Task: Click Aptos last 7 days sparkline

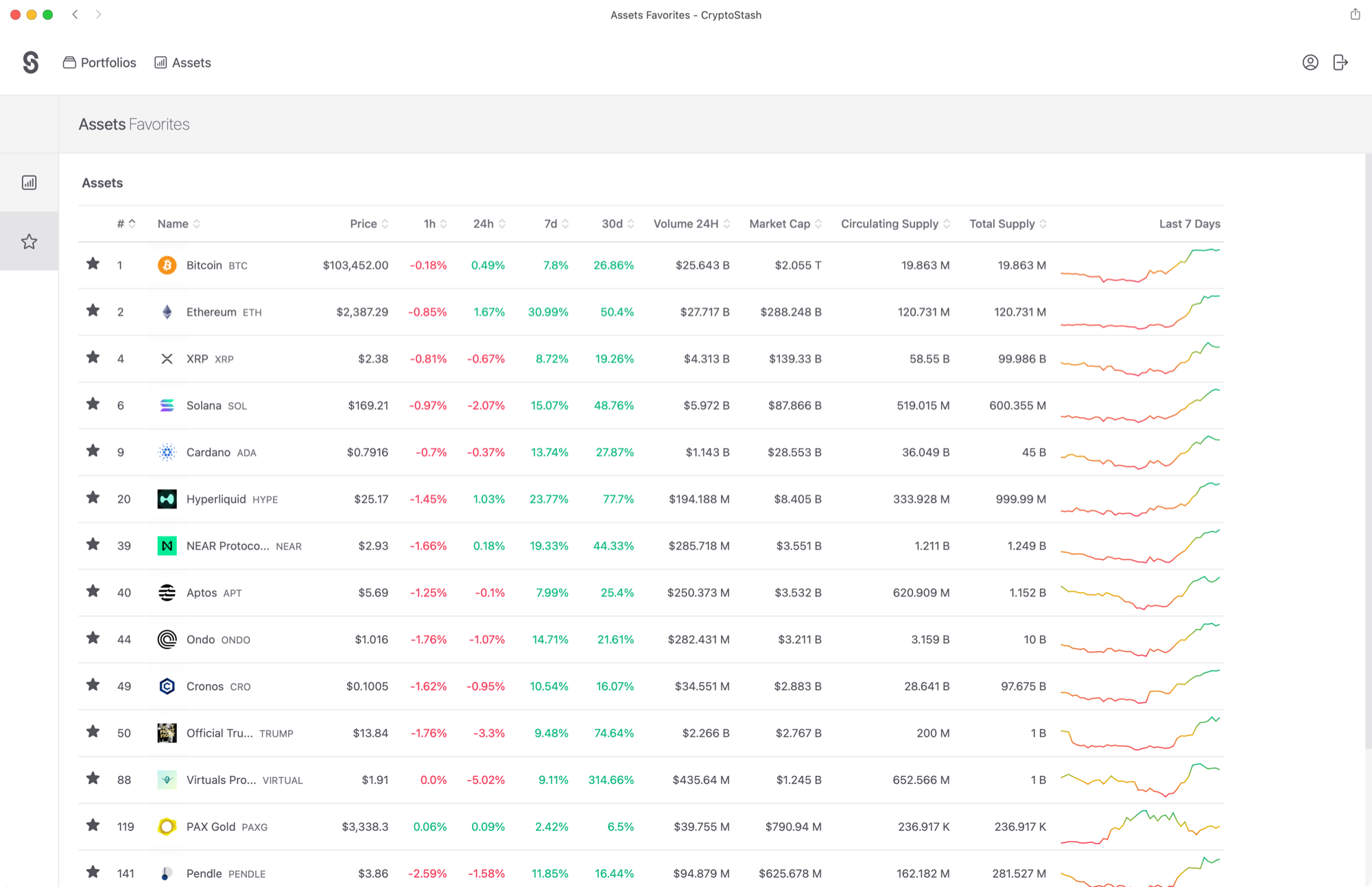Action: (1140, 593)
